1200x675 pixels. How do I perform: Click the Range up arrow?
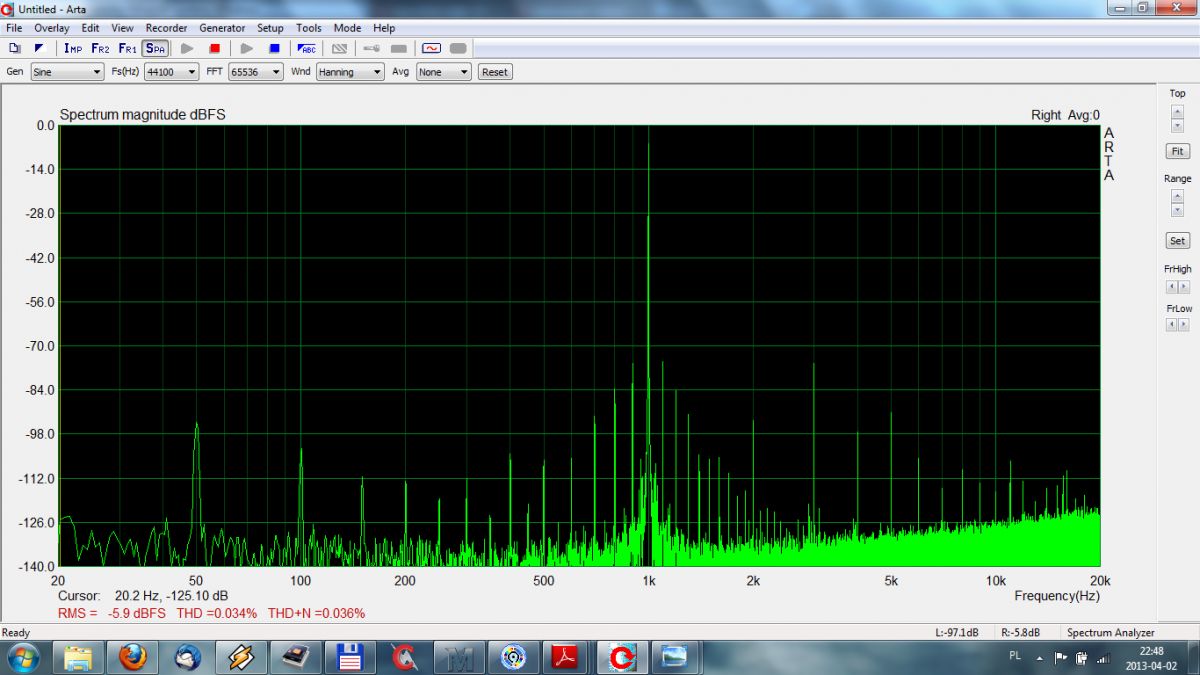tap(1178, 196)
